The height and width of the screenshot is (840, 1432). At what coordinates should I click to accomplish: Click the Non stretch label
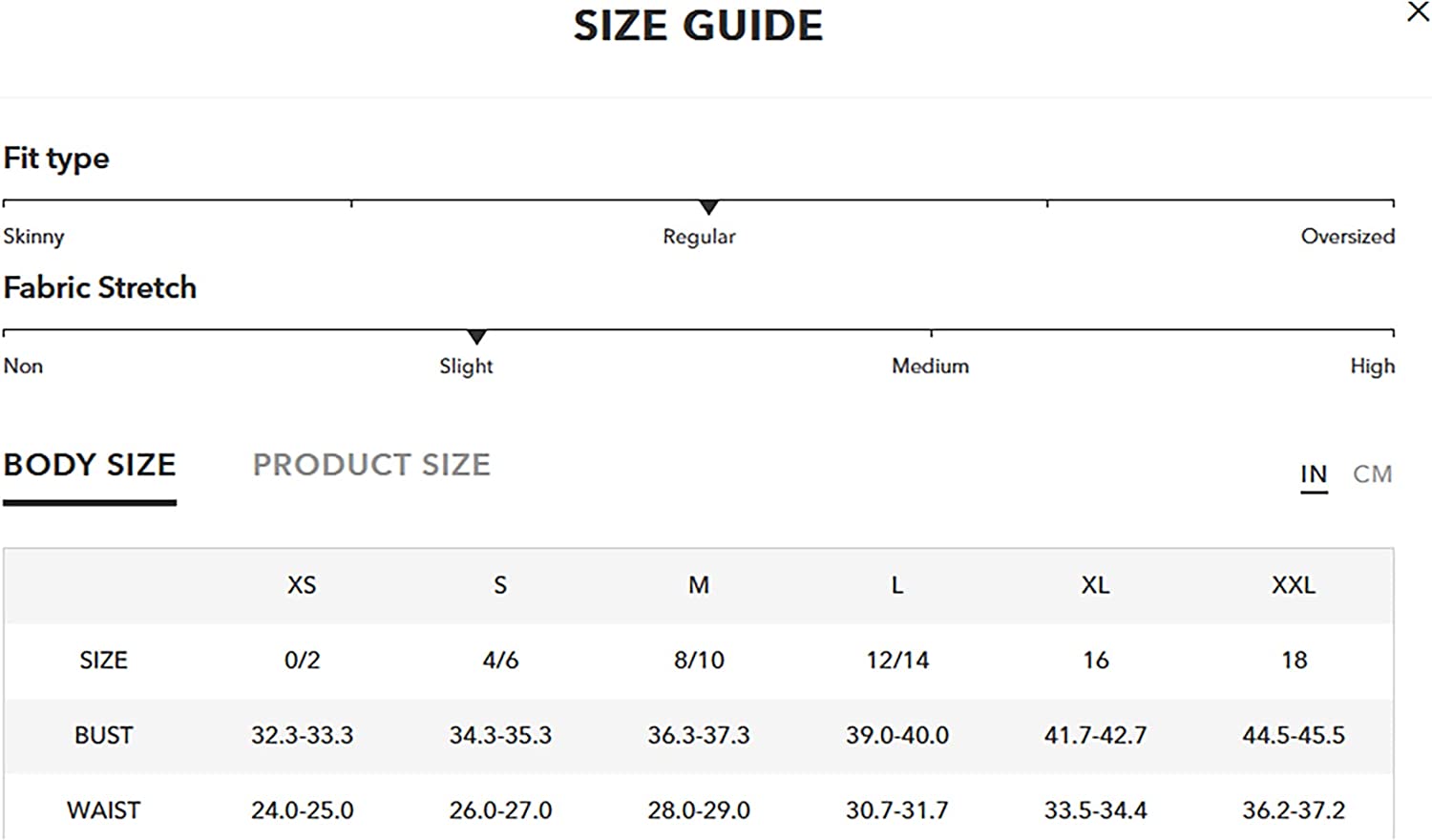pyautogui.click(x=23, y=367)
